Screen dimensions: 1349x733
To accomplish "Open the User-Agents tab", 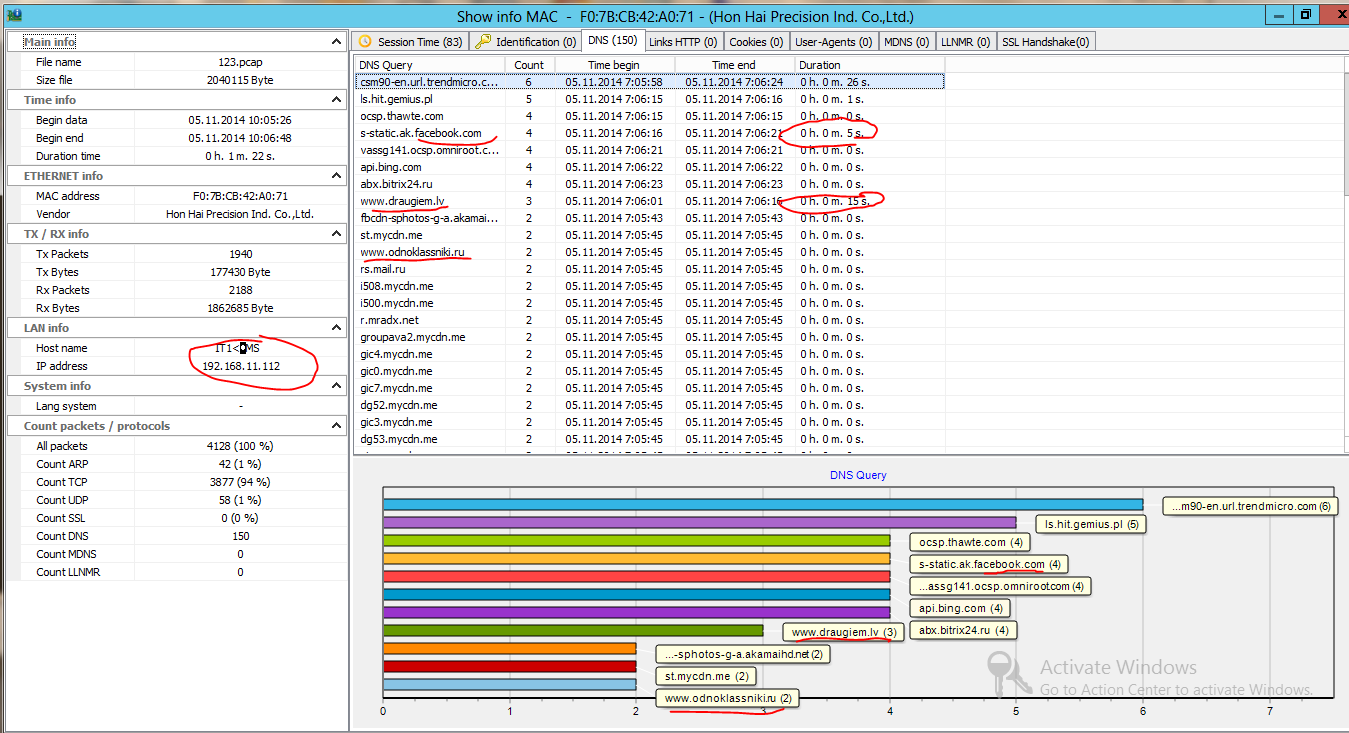I will tap(833, 42).
